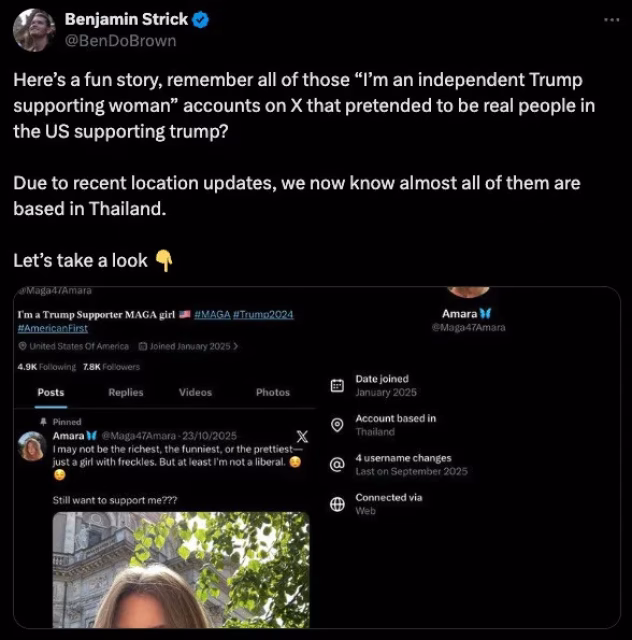The height and width of the screenshot is (640, 632).
Task: Click Benjamin Strick's profile avatar
Action: point(33,30)
